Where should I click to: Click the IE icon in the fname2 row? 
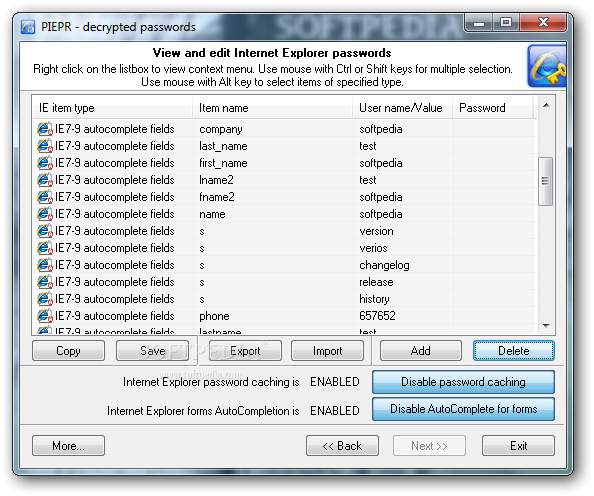tap(45, 197)
